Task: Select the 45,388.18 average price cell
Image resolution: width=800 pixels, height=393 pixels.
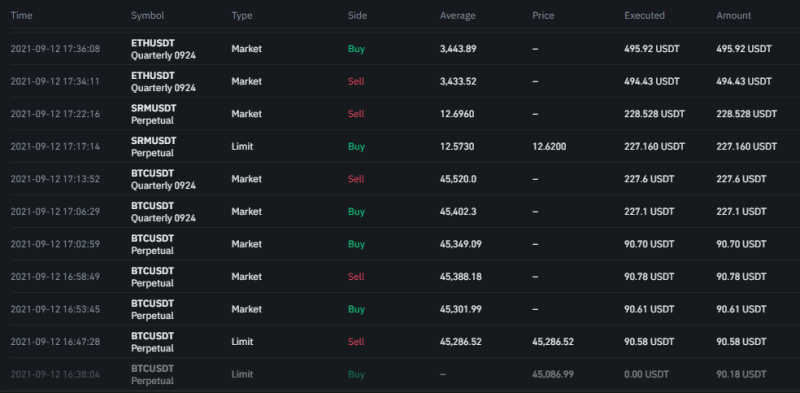Action: click(461, 277)
